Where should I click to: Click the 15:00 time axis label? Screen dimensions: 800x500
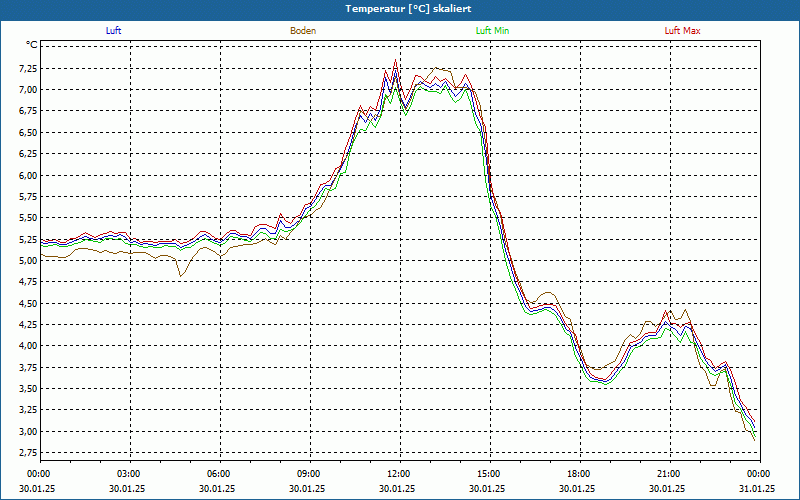(x=489, y=474)
